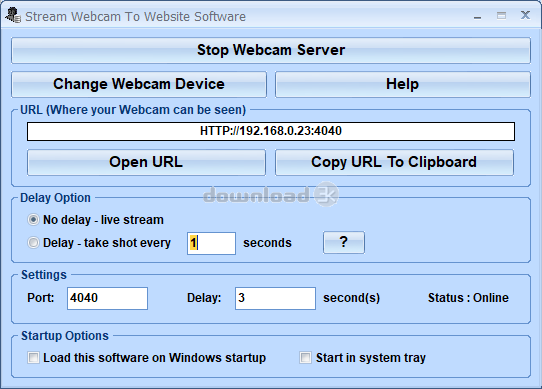Click the take-shot seconds input field

[211, 243]
